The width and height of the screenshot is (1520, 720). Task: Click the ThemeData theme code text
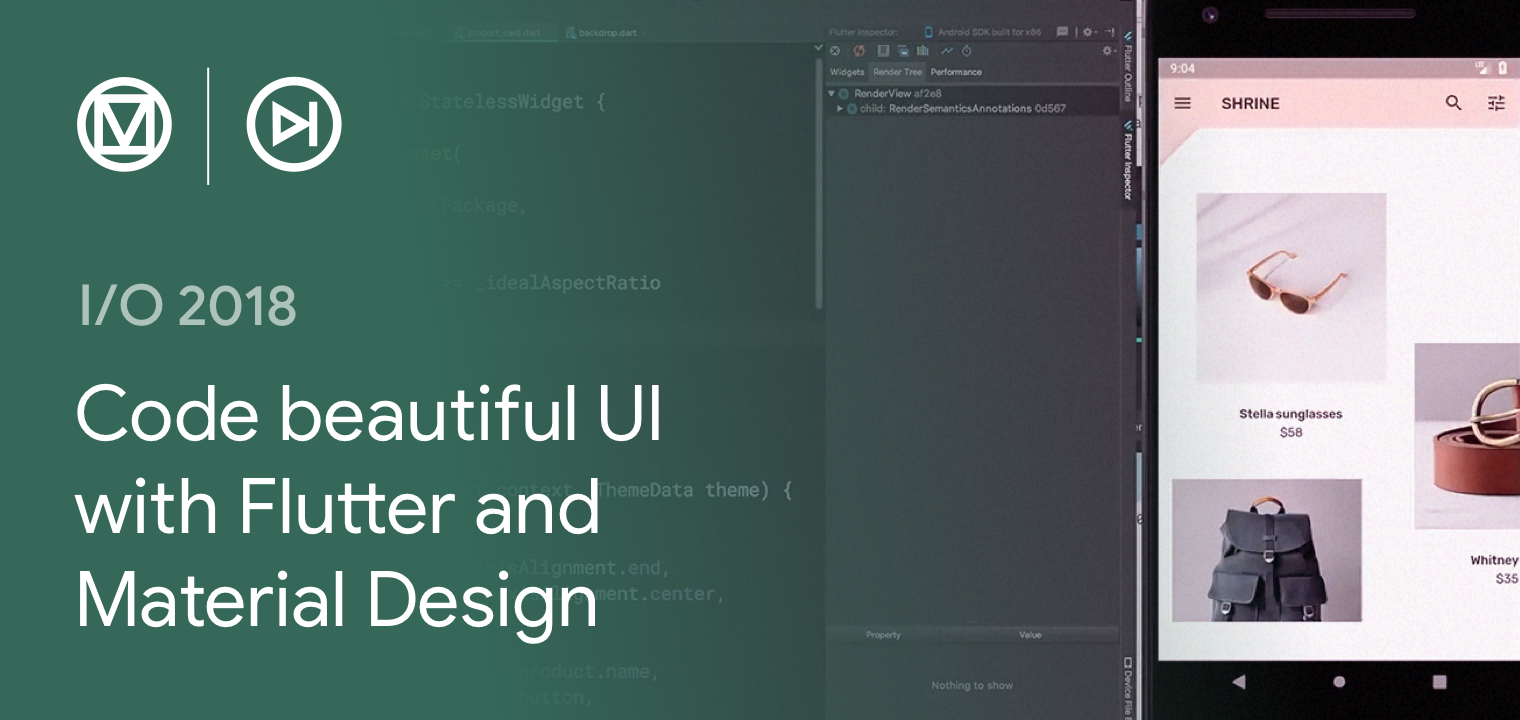coord(684,491)
